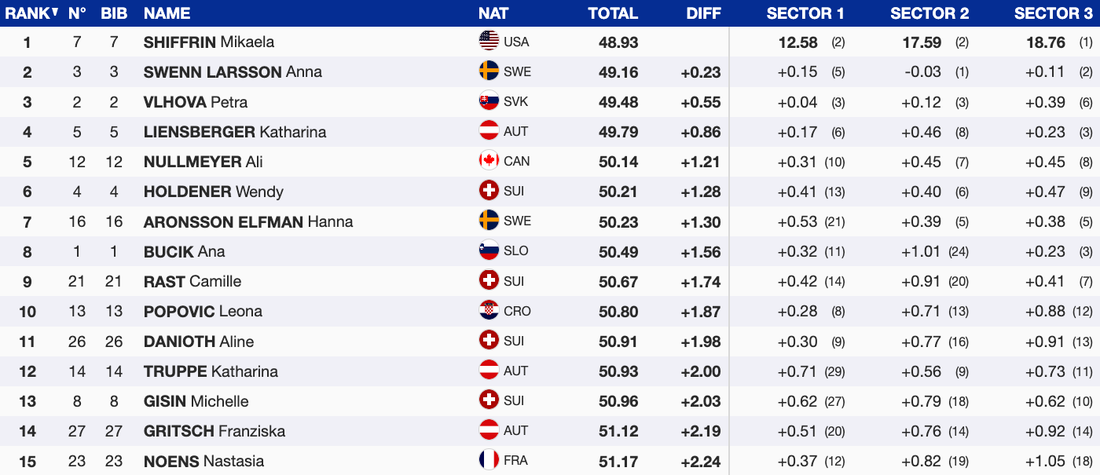Click the USA flag icon beside Shiffrin
Viewport: 1100px width, 475px height.
click(x=489, y=42)
